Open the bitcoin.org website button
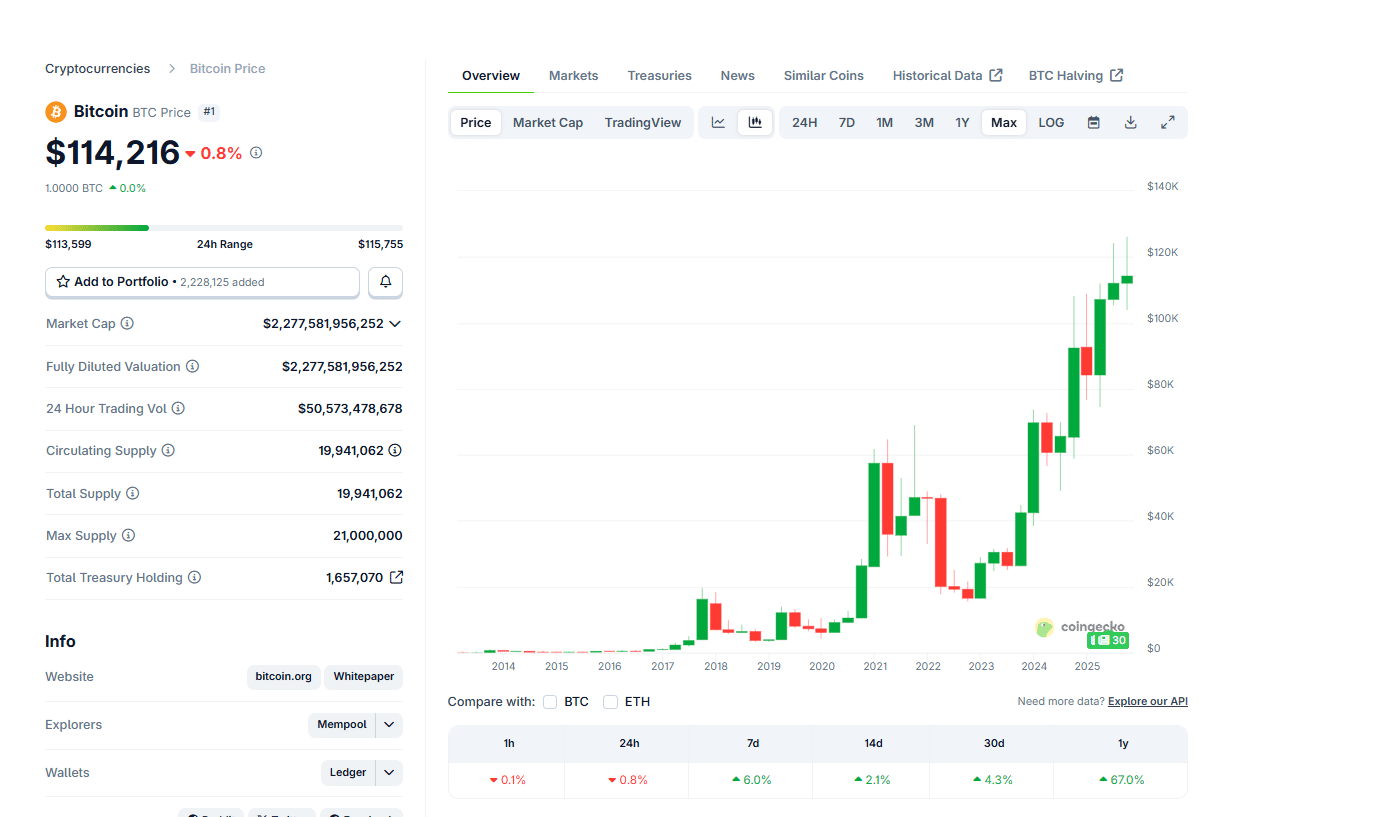The image size is (1378, 817). pyautogui.click(x=283, y=676)
